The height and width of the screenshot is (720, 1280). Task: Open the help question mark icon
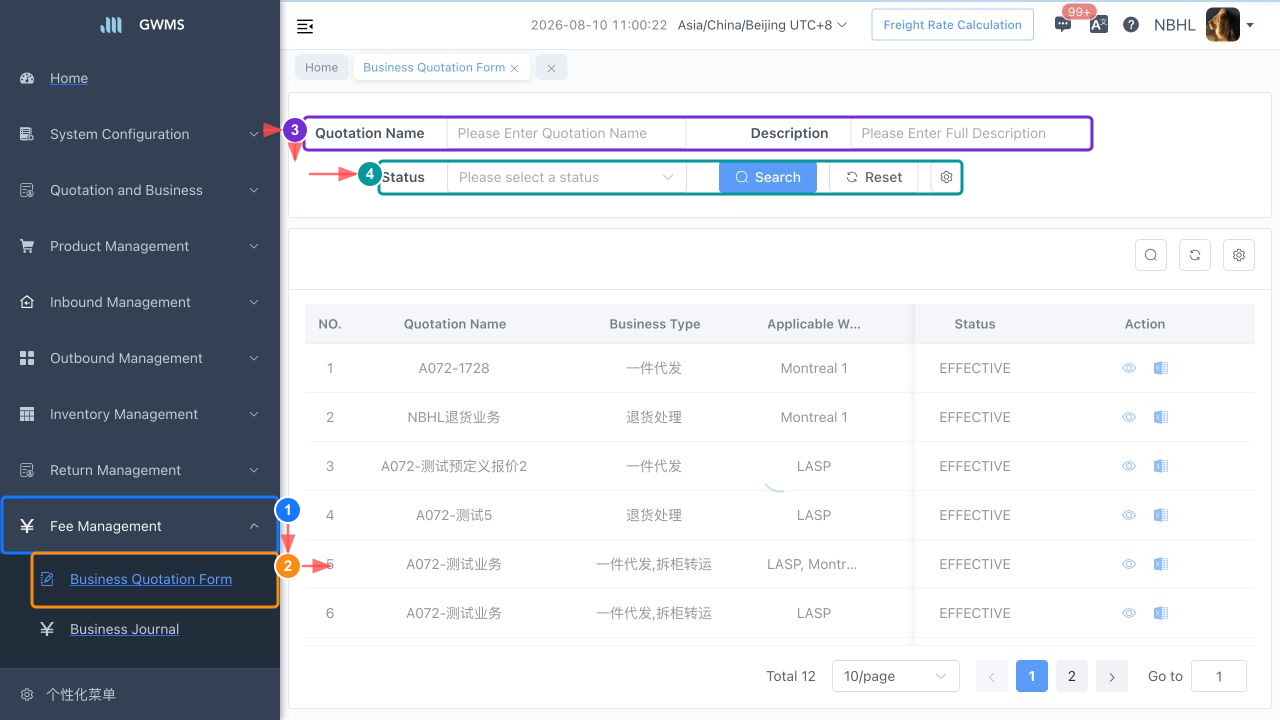[x=1131, y=25]
